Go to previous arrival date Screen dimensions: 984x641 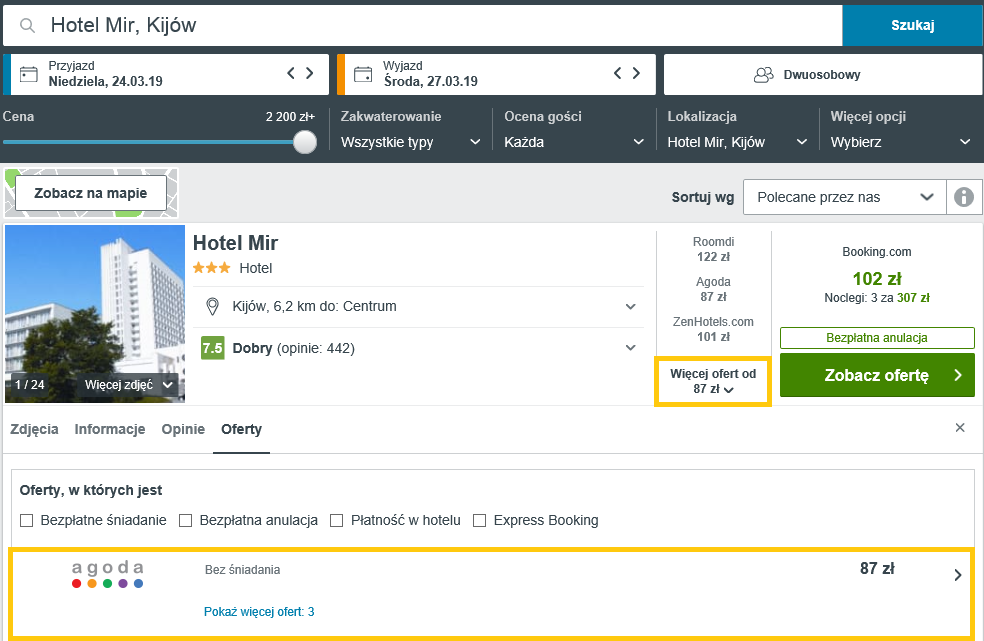tap(291, 73)
